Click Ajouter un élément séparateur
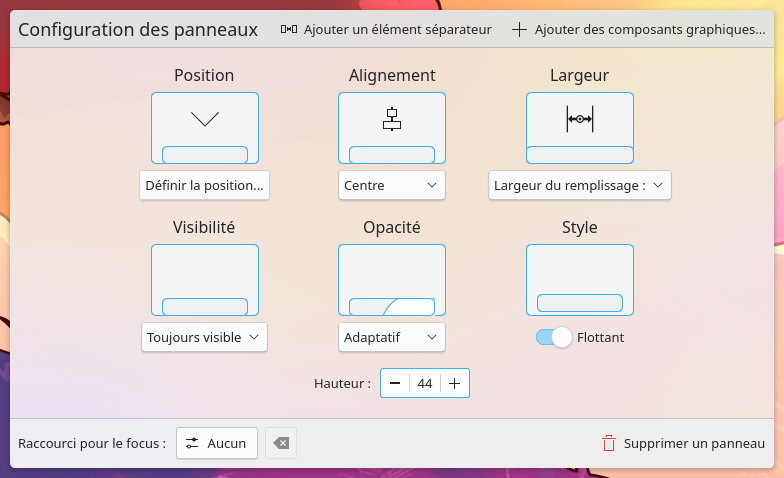This screenshot has width=784, height=478. pos(386,29)
